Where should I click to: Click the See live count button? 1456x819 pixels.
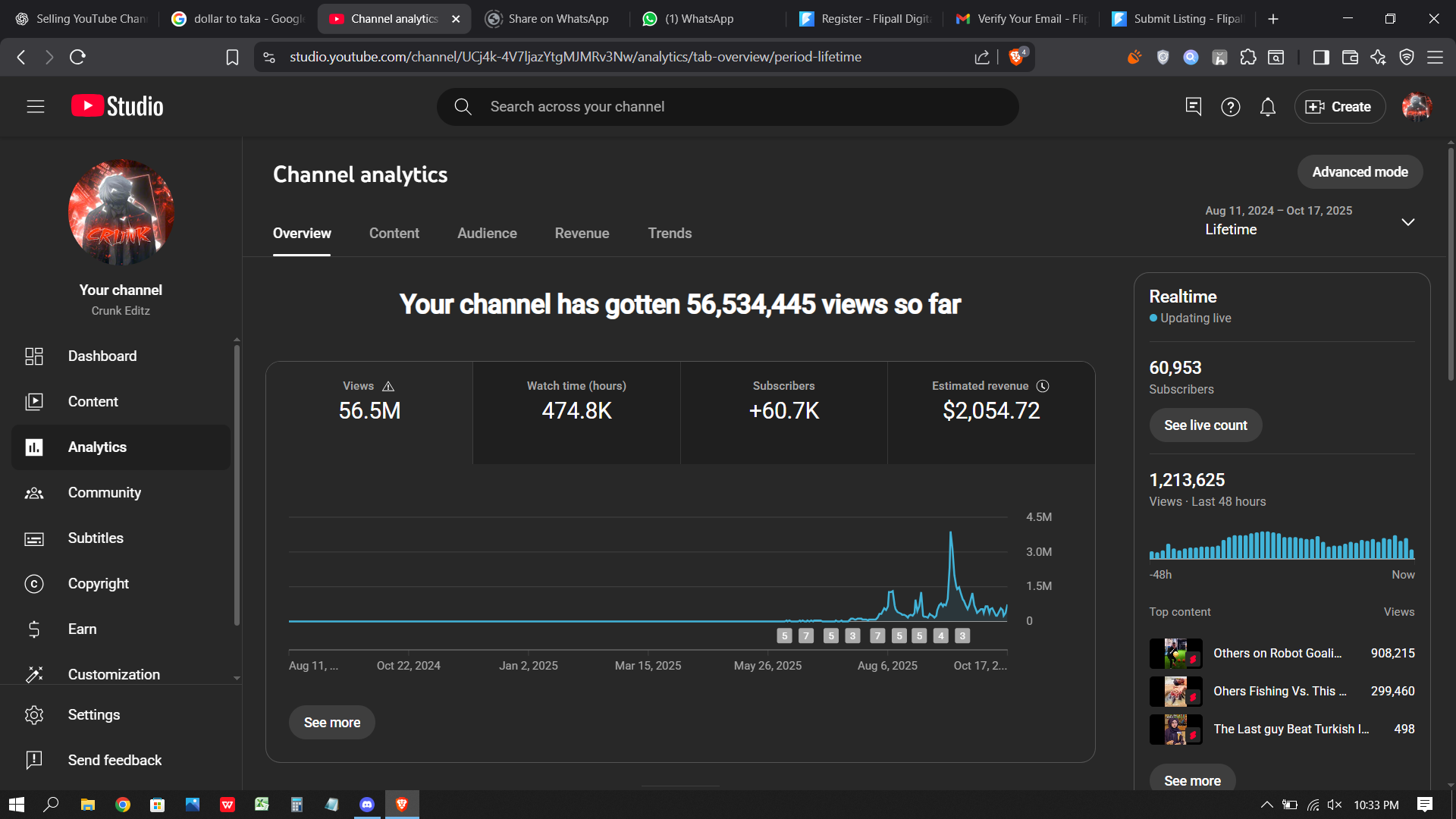[x=1205, y=425]
